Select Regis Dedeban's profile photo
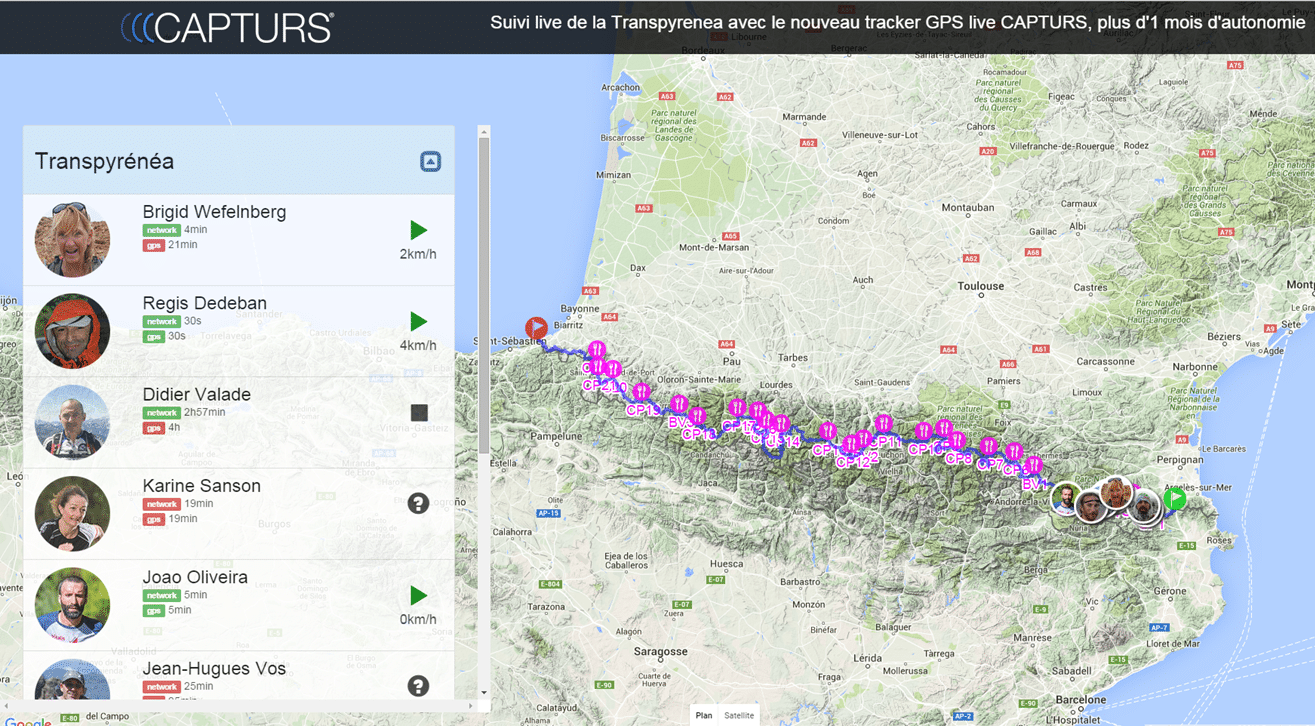 [x=72, y=331]
